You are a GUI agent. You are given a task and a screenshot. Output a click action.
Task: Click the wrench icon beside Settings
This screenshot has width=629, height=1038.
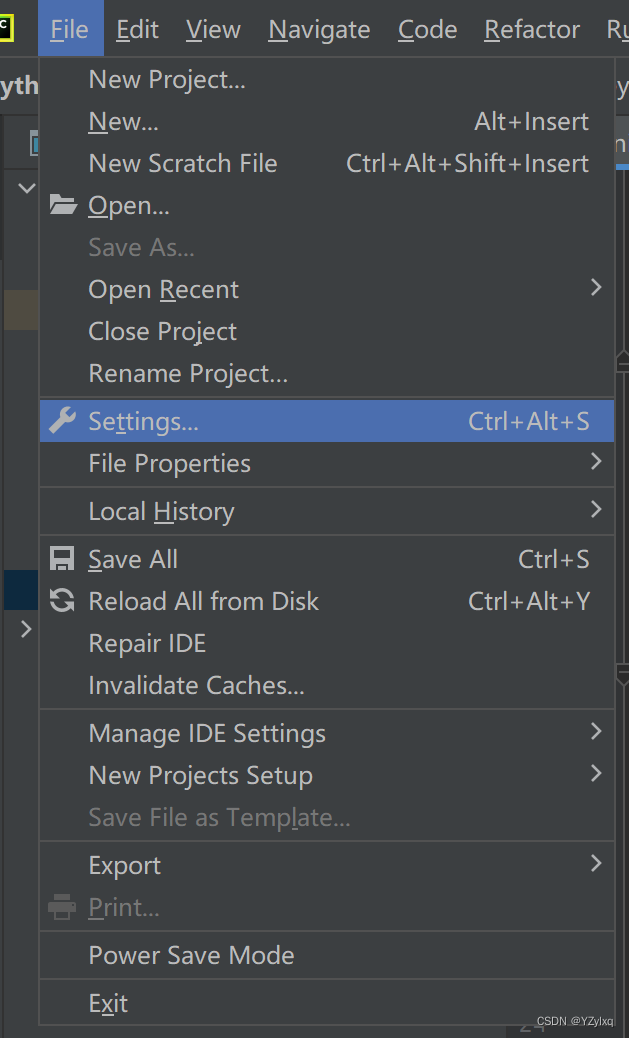pyautogui.click(x=63, y=421)
